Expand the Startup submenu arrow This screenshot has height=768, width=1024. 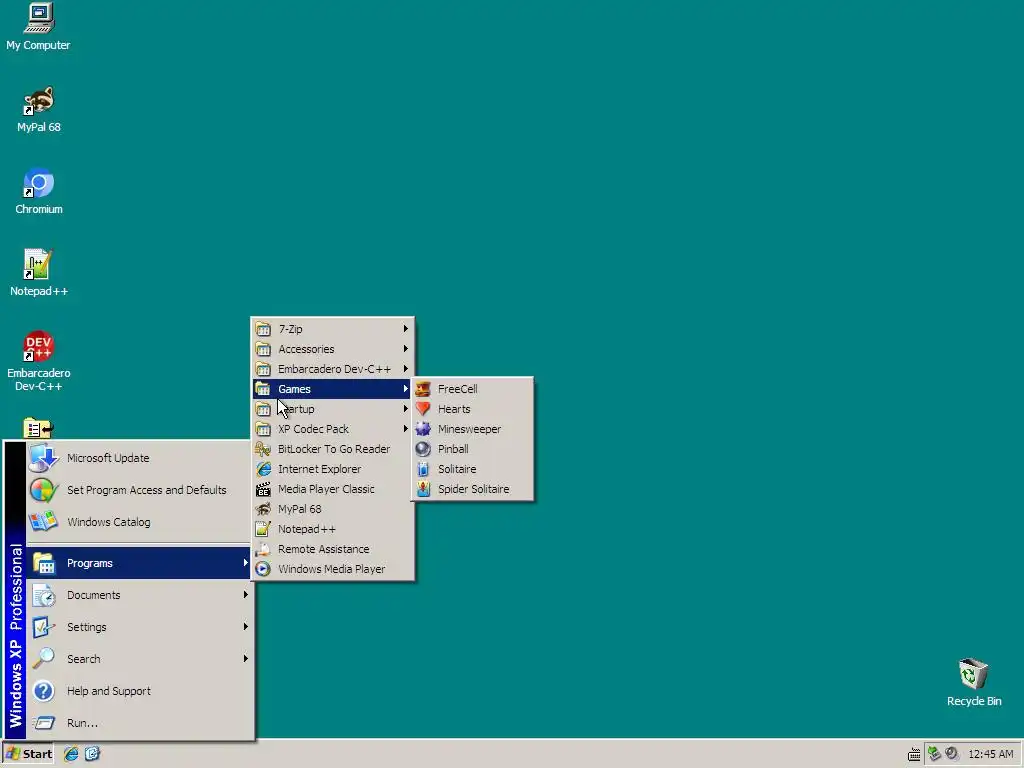pos(406,409)
